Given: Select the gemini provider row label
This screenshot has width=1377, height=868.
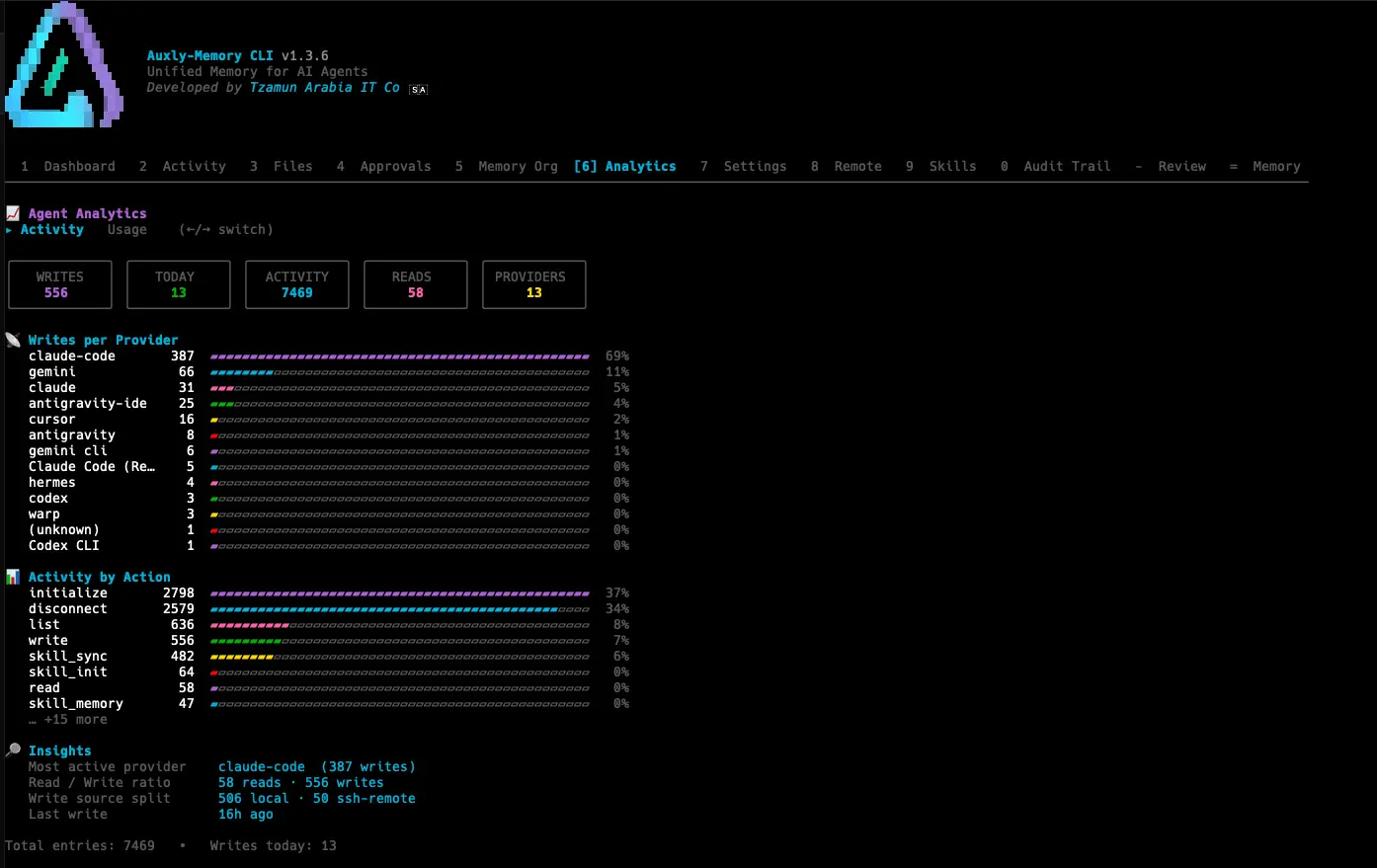Looking at the screenshot, I should (52, 371).
